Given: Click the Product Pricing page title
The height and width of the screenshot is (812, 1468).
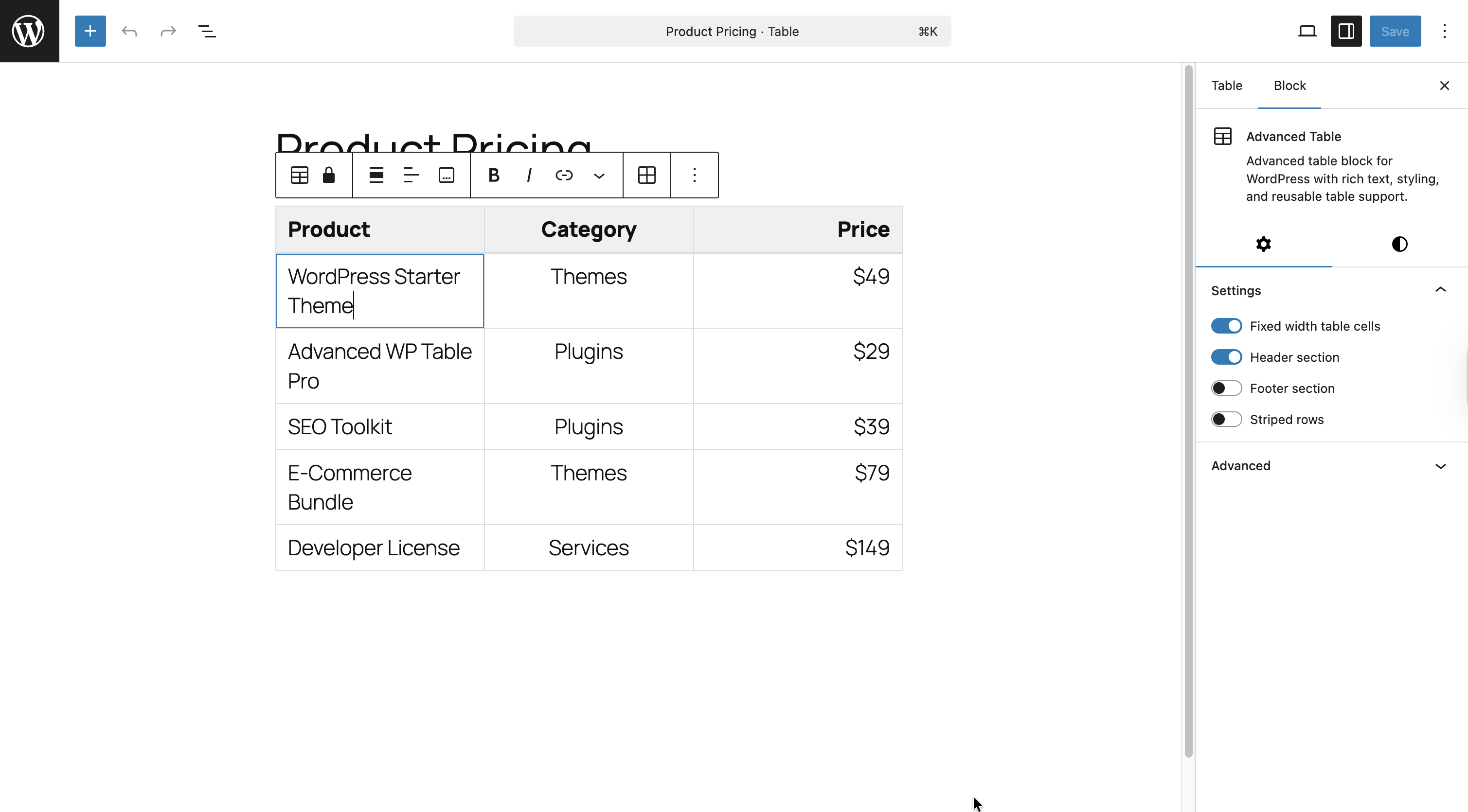Looking at the screenshot, I should point(434,141).
